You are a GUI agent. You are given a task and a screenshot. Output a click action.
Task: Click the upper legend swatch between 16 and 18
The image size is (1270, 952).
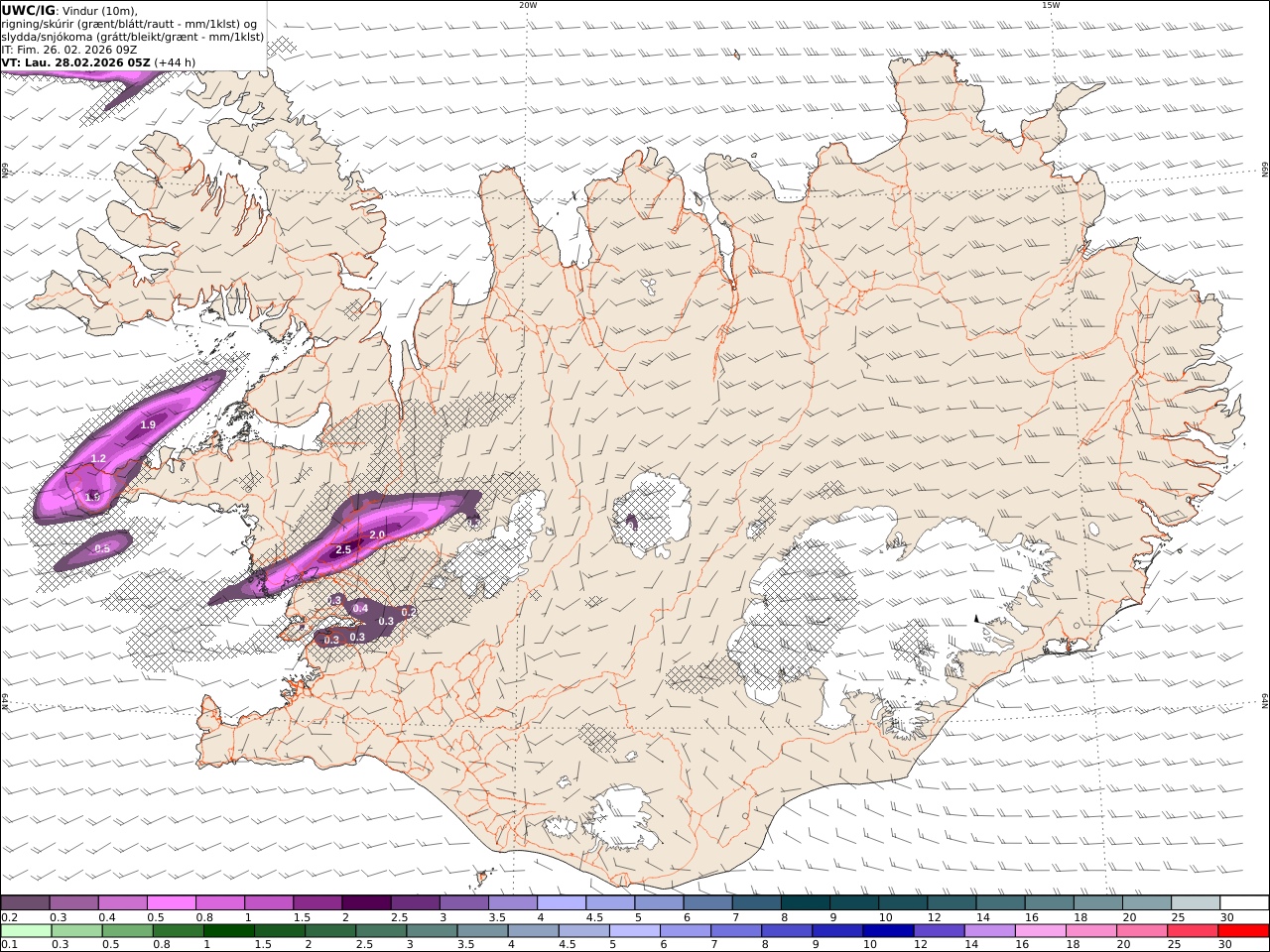coord(1050,903)
